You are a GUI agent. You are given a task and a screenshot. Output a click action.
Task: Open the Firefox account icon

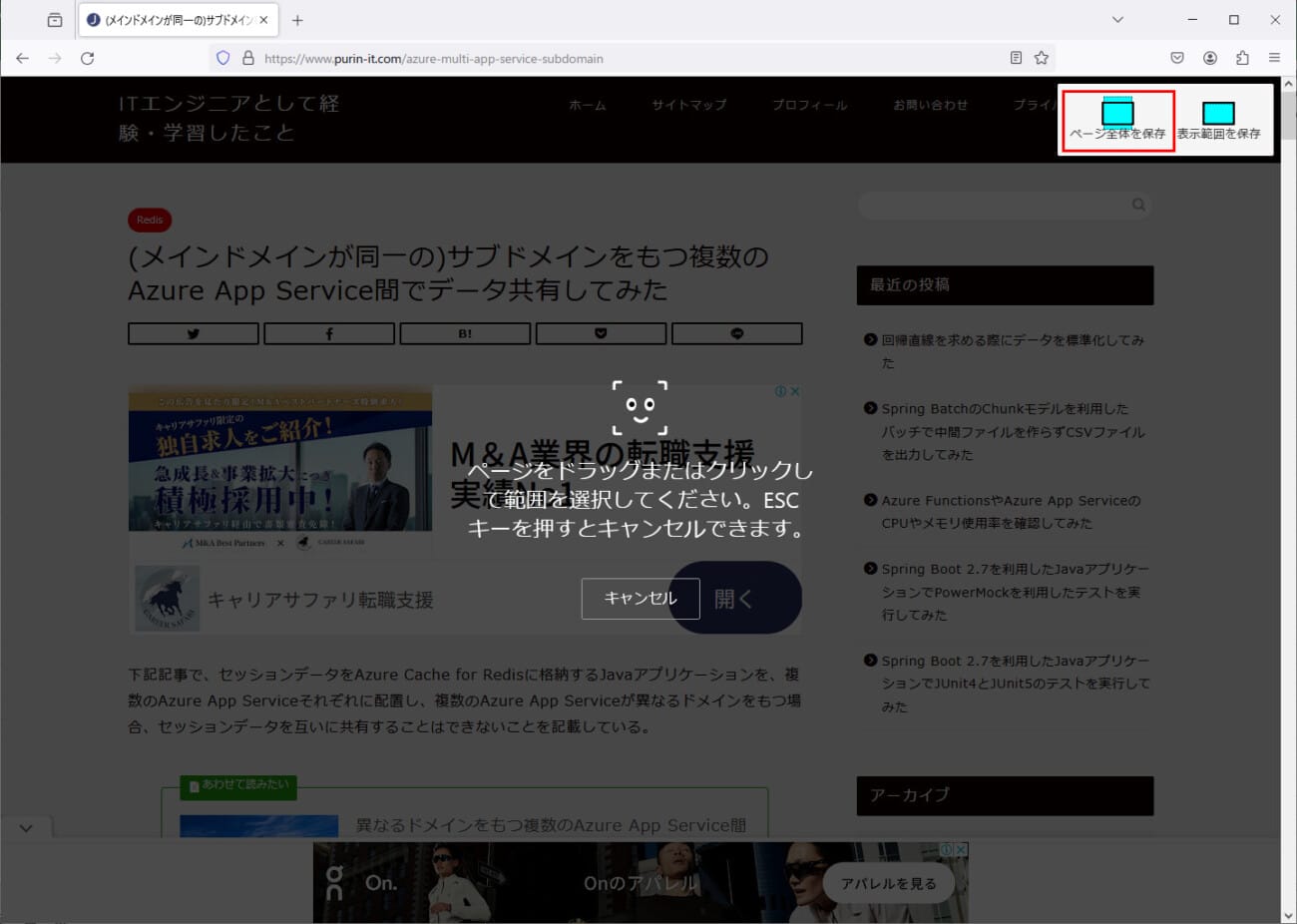click(1209, 58)
